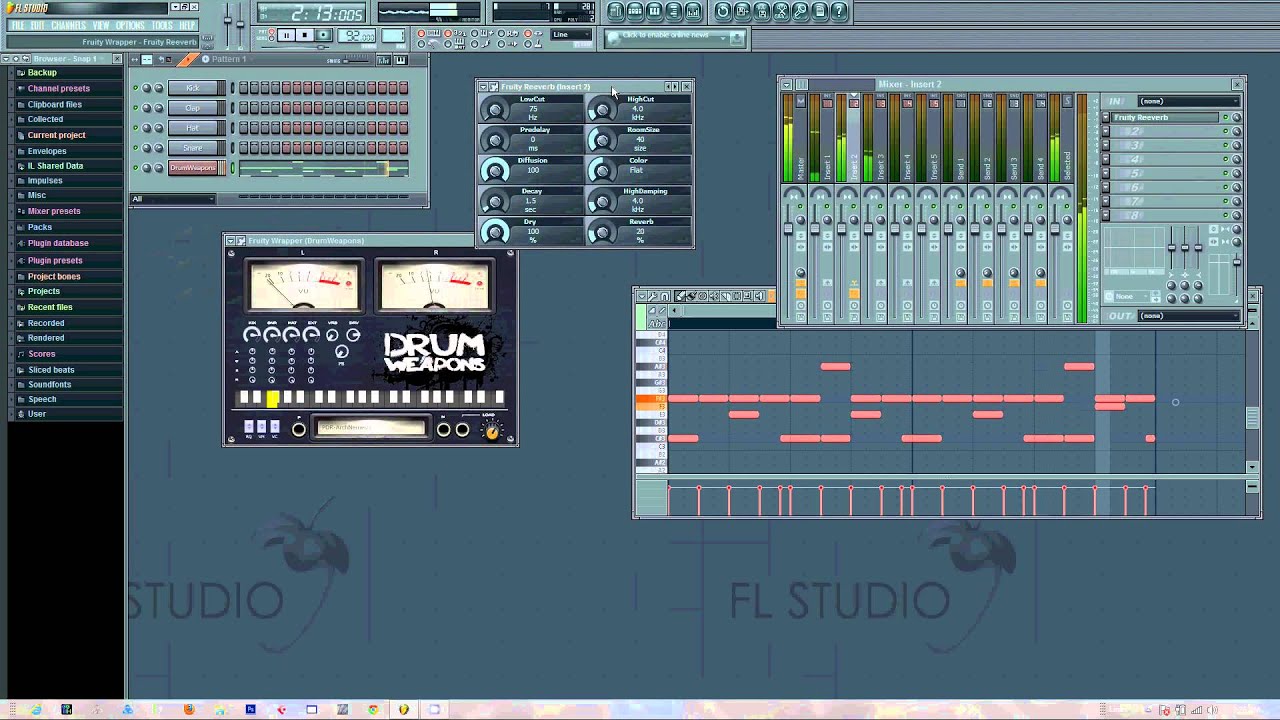Screen dimensions: 1280x720
Task: Toggle first step of Kick channel
Action: point(244,87)
